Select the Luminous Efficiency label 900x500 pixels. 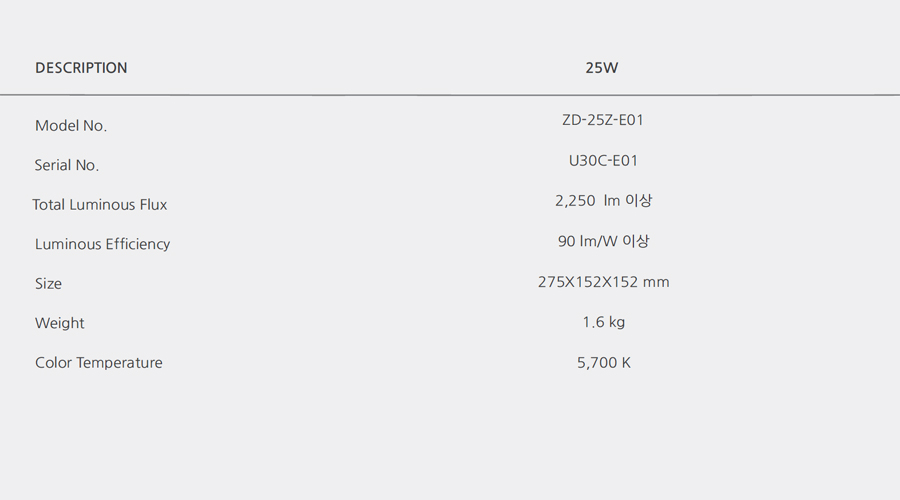103,245
